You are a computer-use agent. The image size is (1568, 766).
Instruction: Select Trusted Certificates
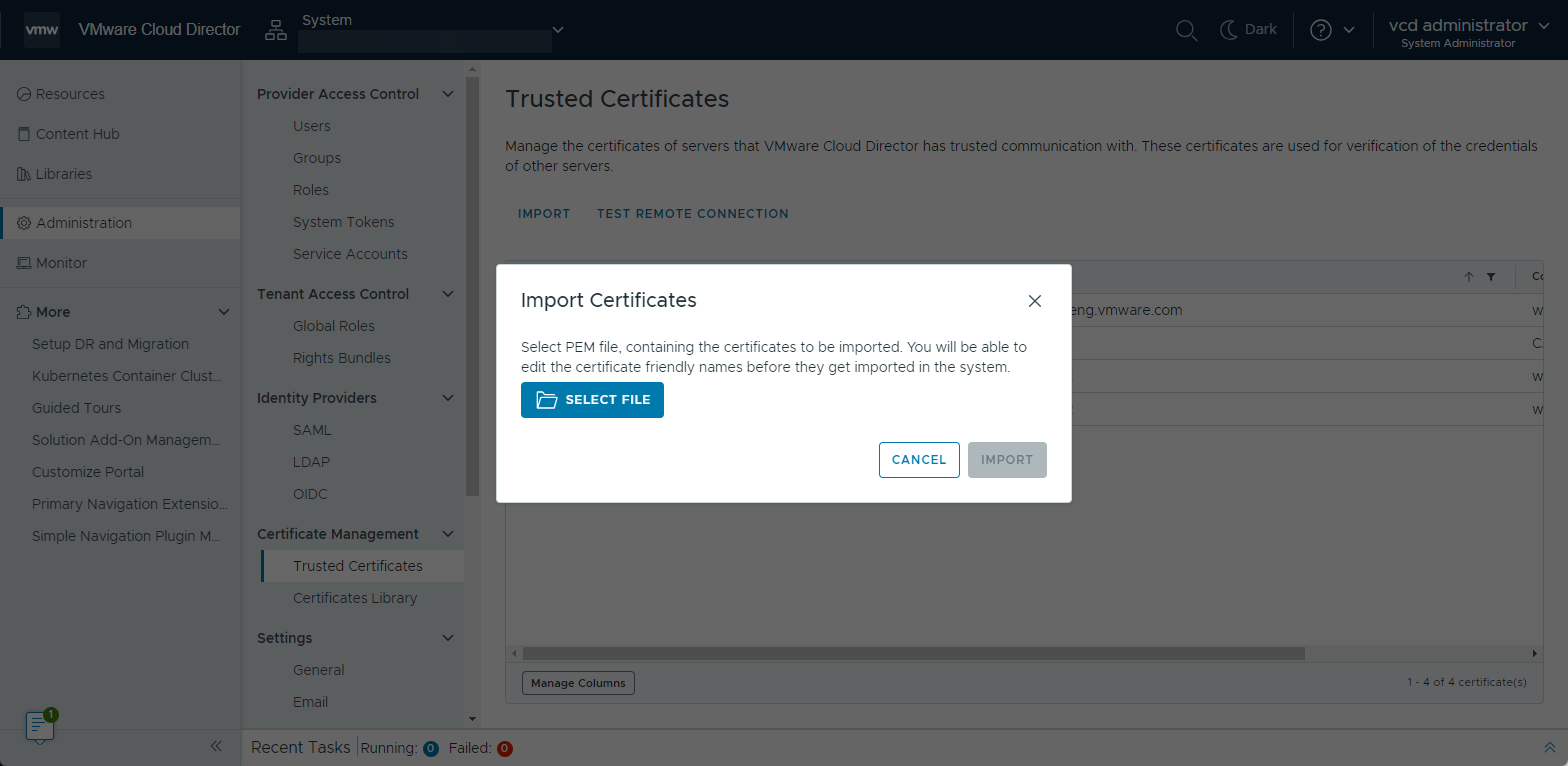[362, 566]
